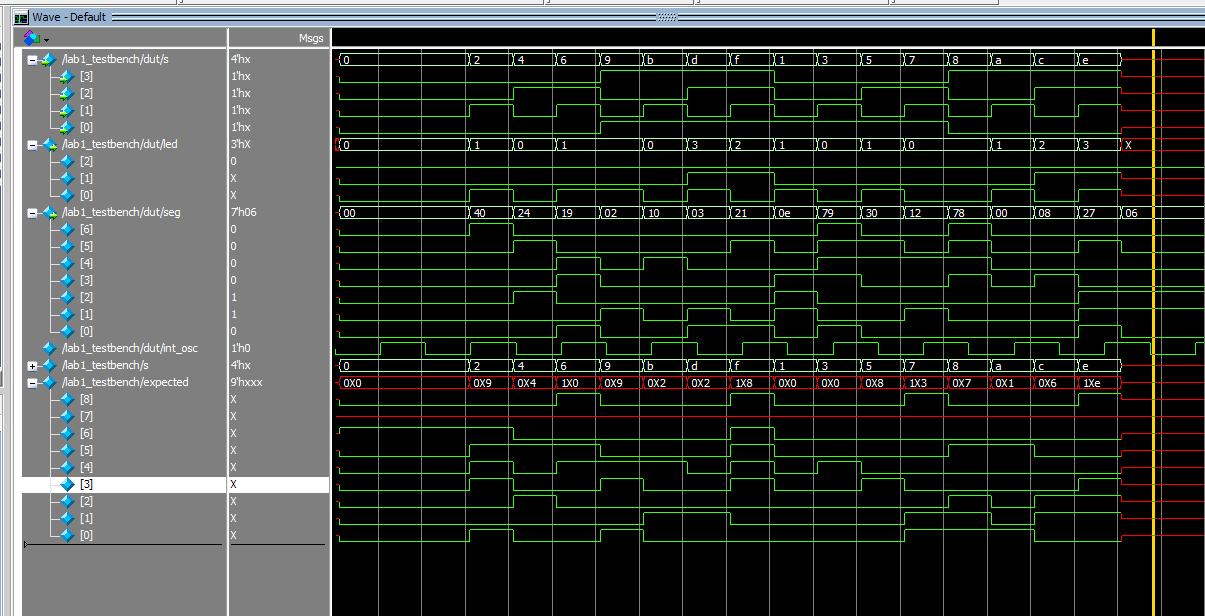Click the signal icon beside /lab1_testbench/dut/s
Image resolution: width=1205 pixels, height=616 pixels.
47,59
